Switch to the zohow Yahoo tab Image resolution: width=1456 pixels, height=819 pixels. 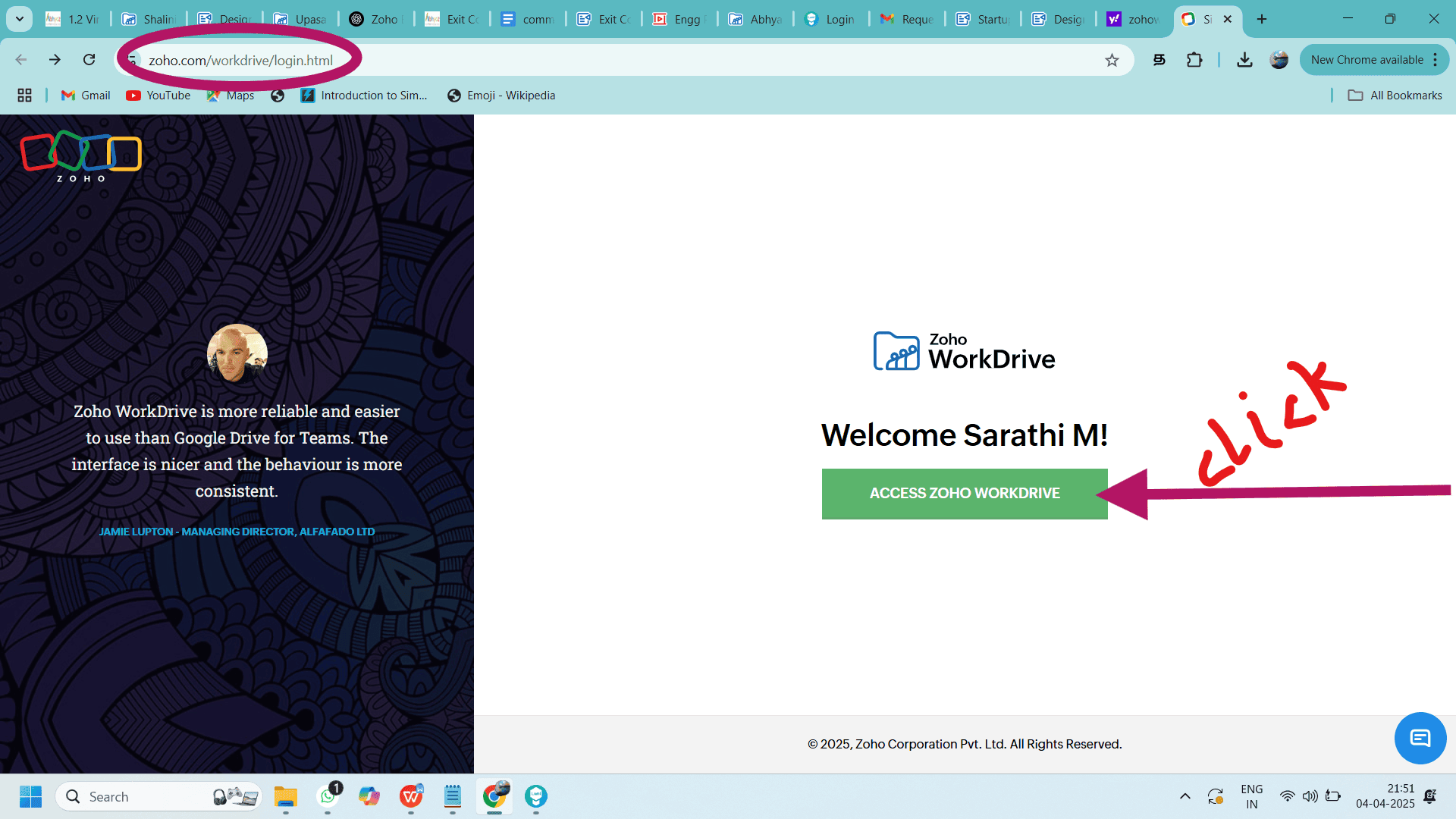tap(1134, 19)
